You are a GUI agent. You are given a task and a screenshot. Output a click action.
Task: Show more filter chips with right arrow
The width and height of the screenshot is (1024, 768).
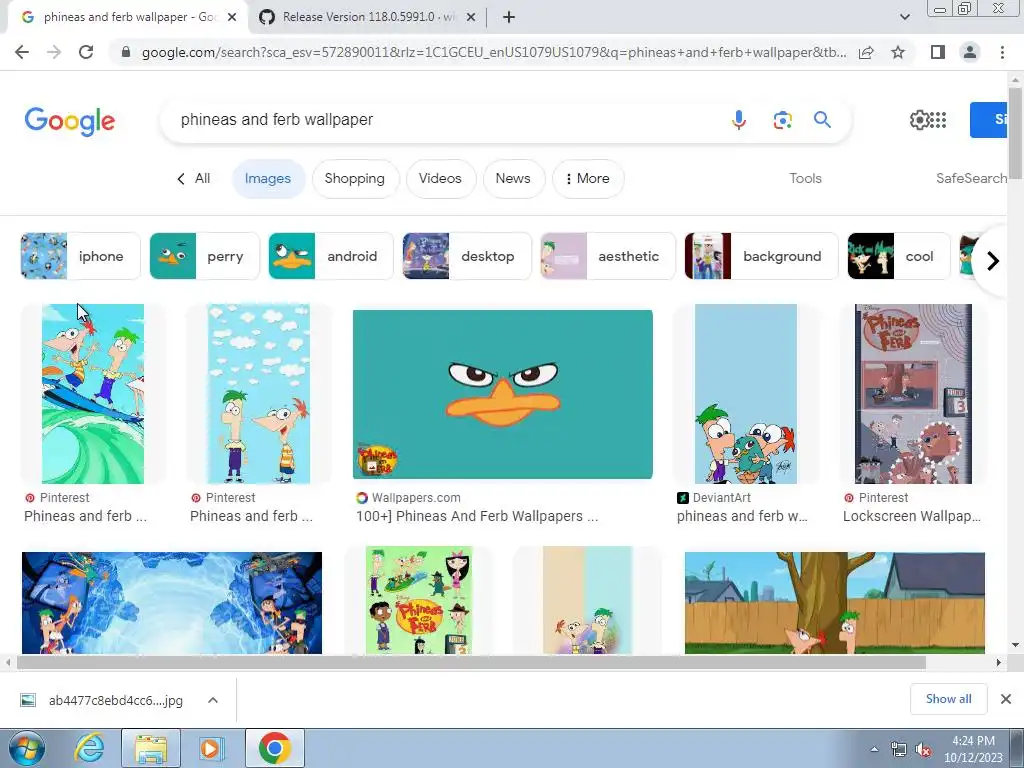(993, 261)
